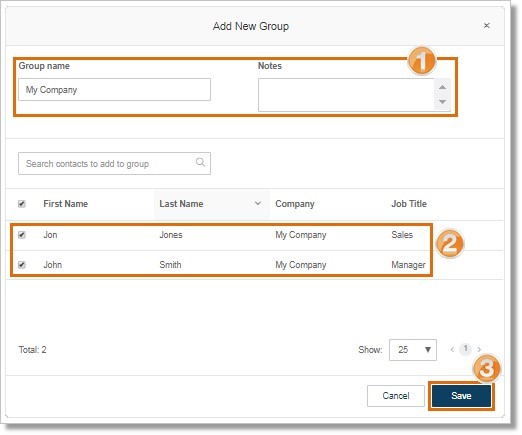The width and height of the screenshot is (522, 435).
Task: Select the last name Smith cell
Action: point(170,265)
